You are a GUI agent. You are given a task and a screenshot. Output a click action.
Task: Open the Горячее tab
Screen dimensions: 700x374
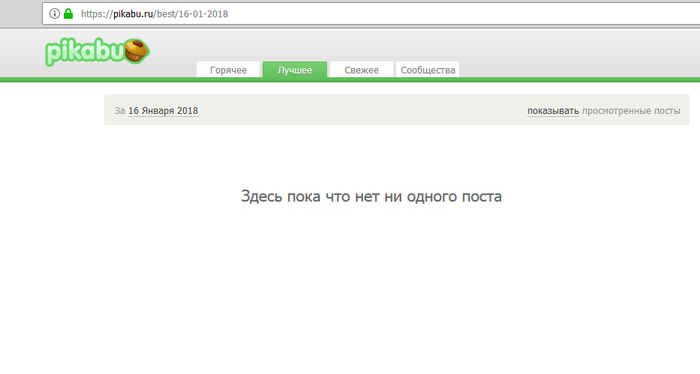click(228, 70)
